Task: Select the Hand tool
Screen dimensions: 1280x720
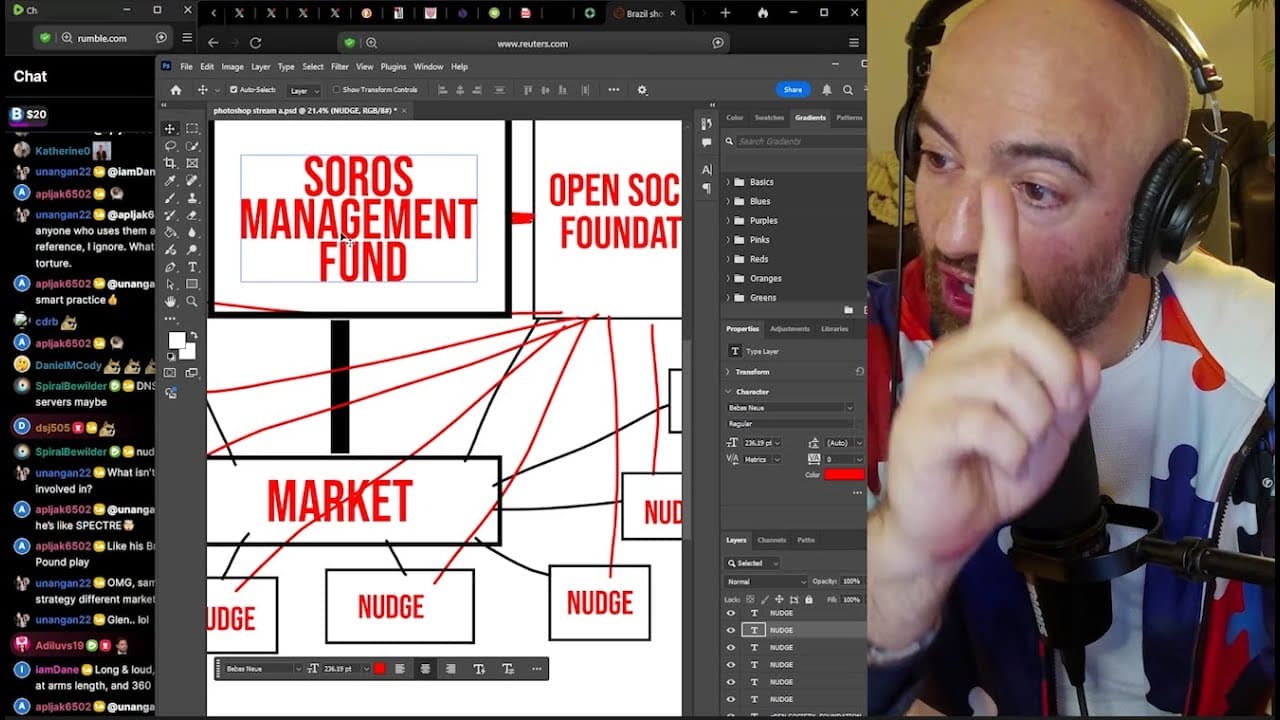Action: (x=170, y=301)
